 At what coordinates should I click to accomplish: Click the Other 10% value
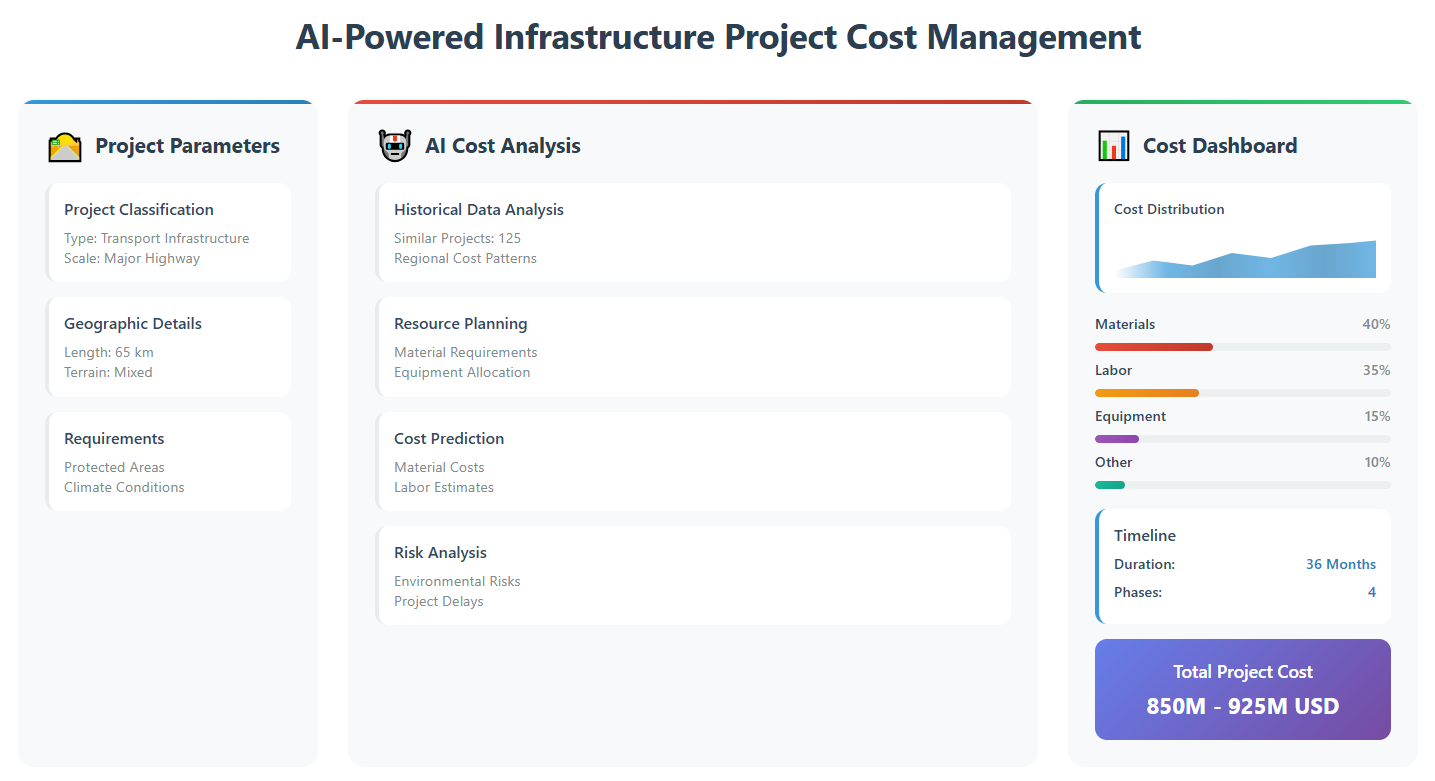tap(1376, 462)
